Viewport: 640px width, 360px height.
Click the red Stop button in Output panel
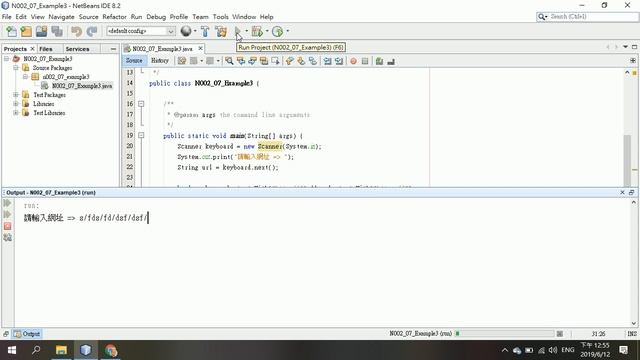click(x=7, y=226)
